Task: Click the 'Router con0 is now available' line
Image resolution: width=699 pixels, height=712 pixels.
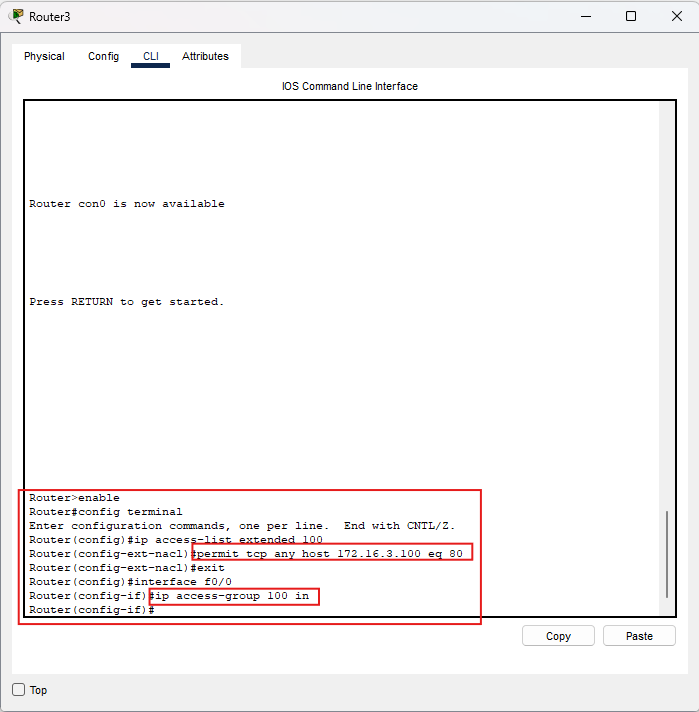Action: point(127,204)
